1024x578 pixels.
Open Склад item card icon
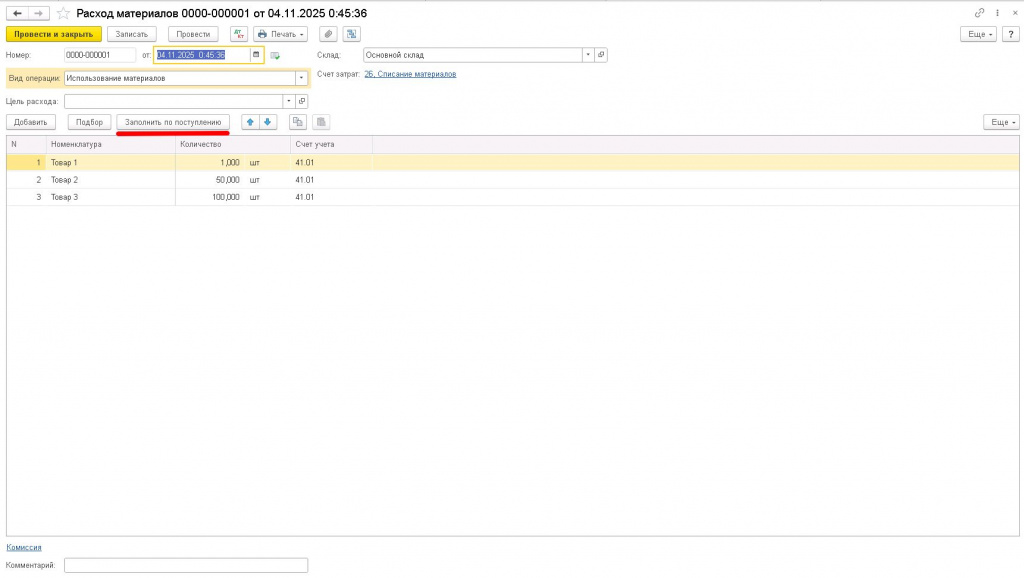click(601, 55)
